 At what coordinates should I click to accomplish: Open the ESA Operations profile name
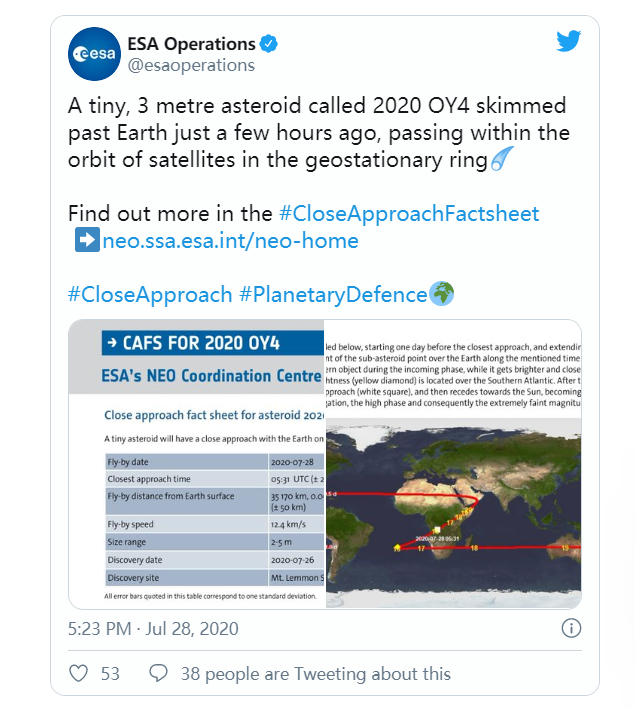[191, 44]
